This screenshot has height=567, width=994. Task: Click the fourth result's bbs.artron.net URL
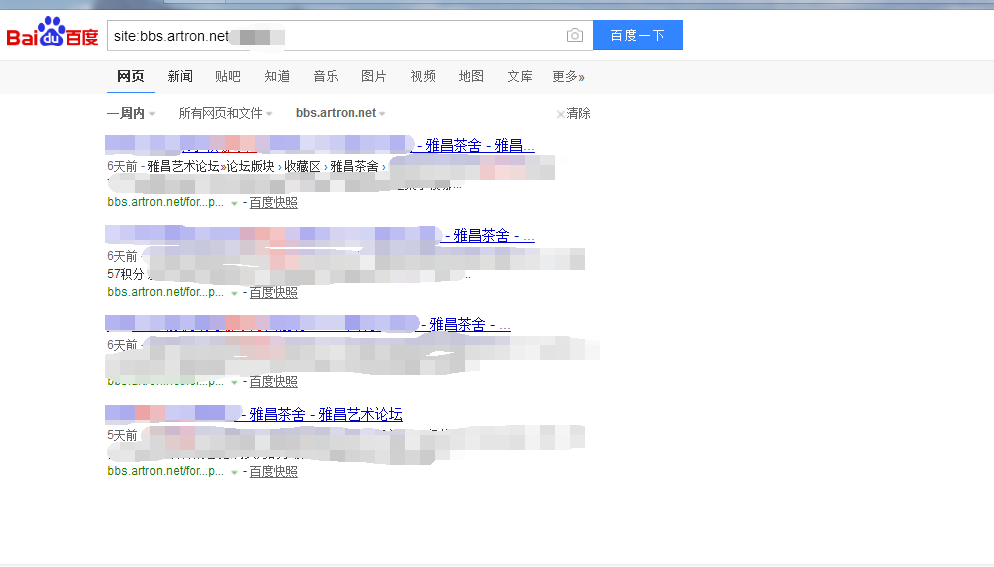tap(165, 471)
